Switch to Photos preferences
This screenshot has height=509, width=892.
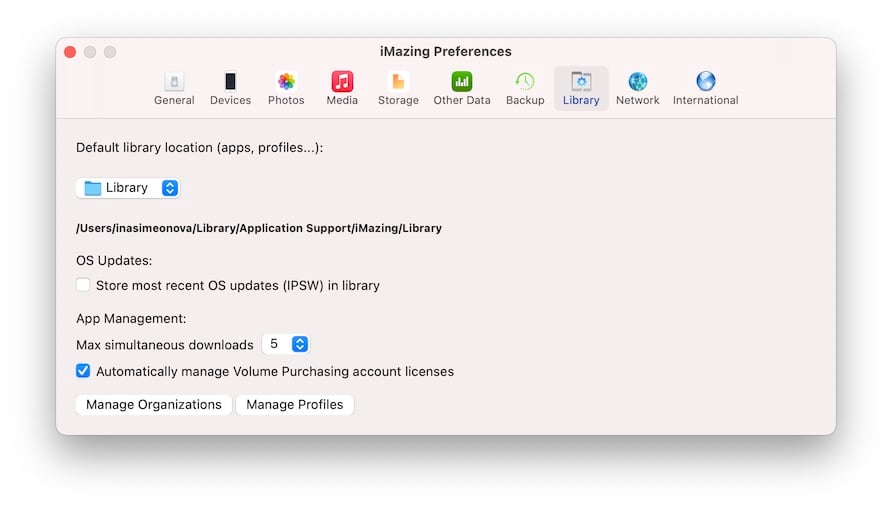point(286,89)
